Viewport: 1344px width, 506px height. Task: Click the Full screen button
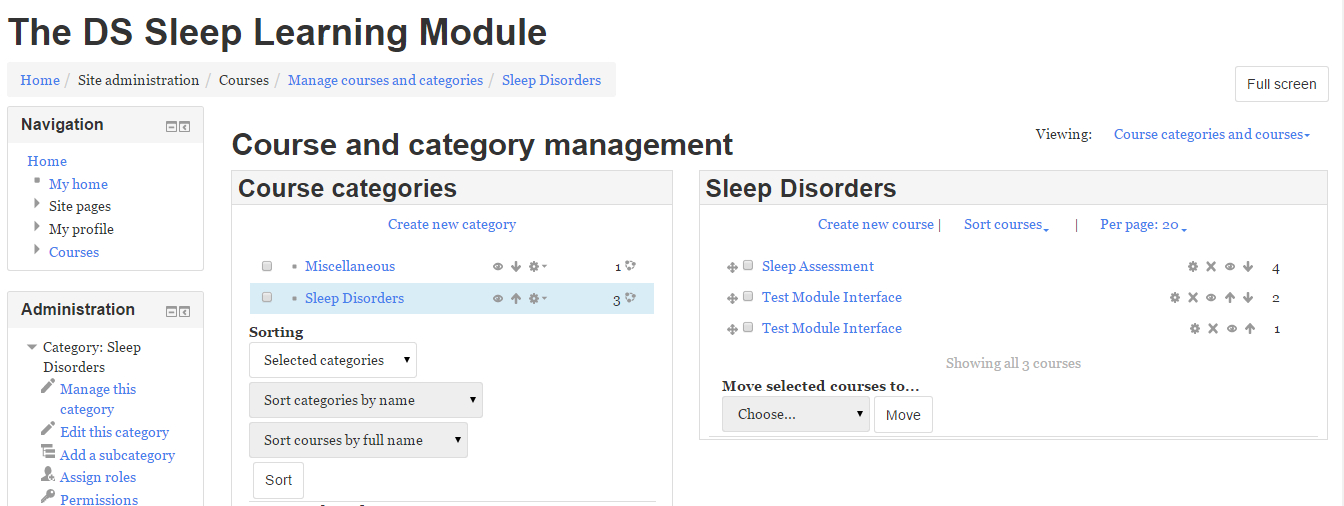1281,84
